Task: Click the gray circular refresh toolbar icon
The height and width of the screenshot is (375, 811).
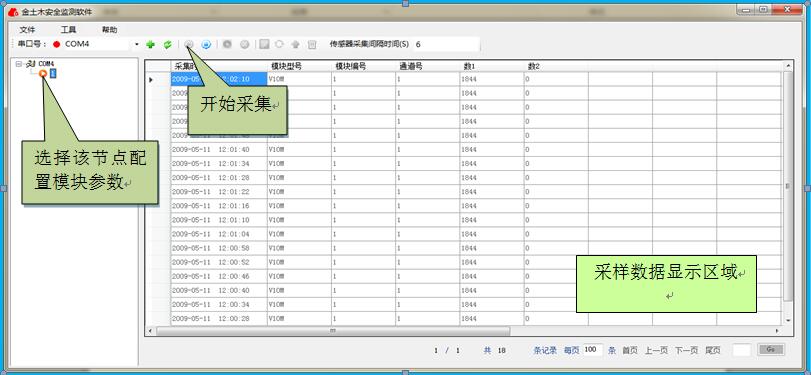Action: 279,44
